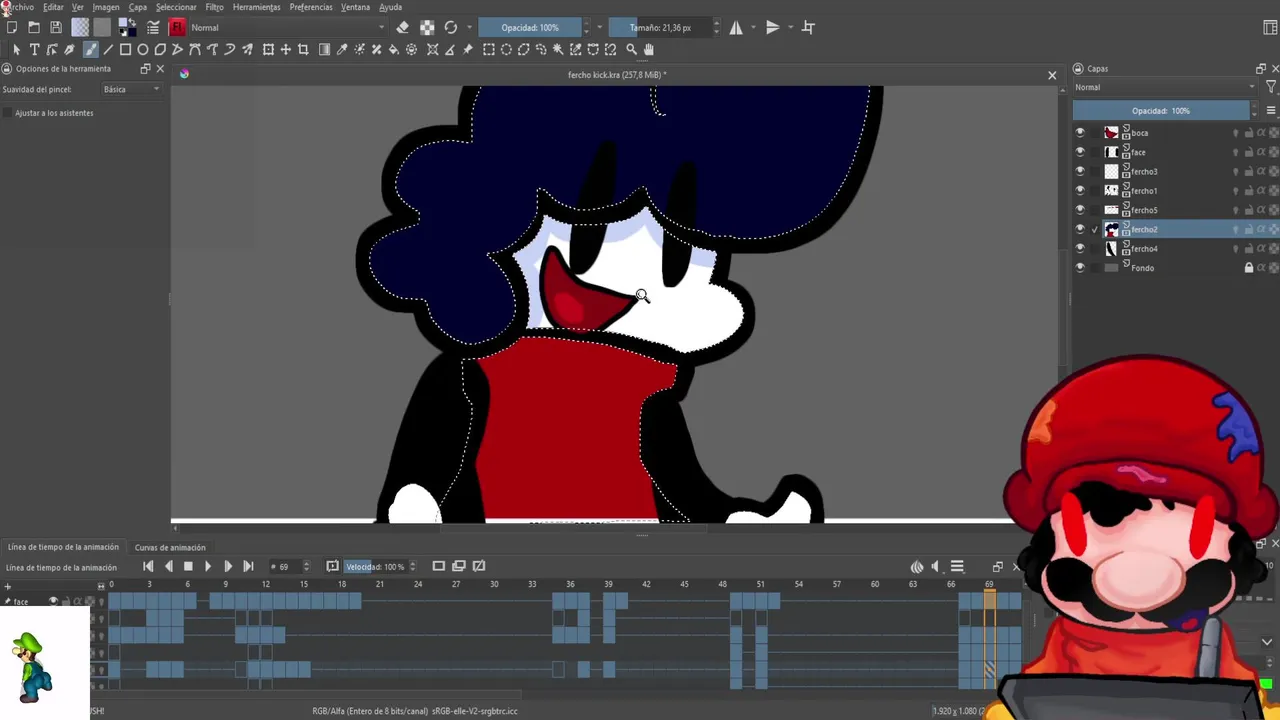Expand 'Suavidad del pincel' Básica dropdown
The height and width of the screenshot is (720, 1280).
[x=131, y=89]
